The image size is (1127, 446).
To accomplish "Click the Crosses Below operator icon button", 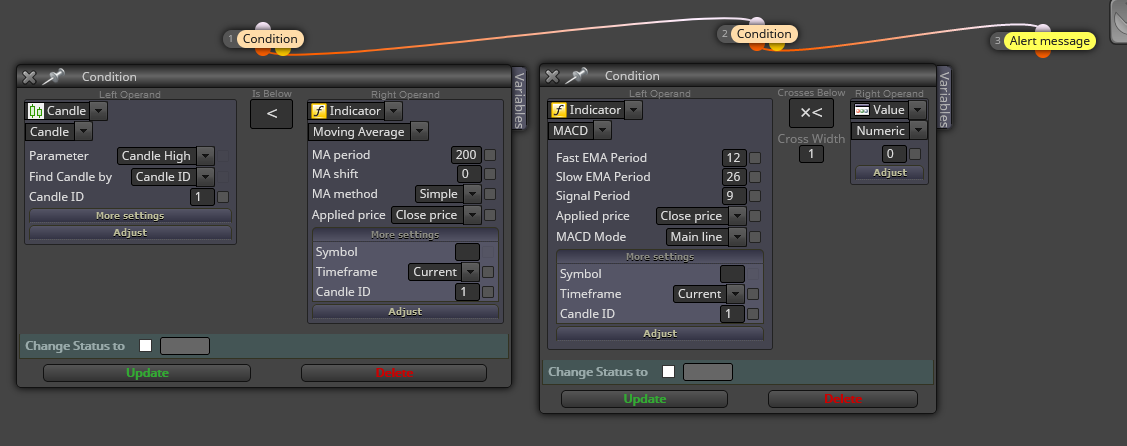I will [x=811, y=113].
